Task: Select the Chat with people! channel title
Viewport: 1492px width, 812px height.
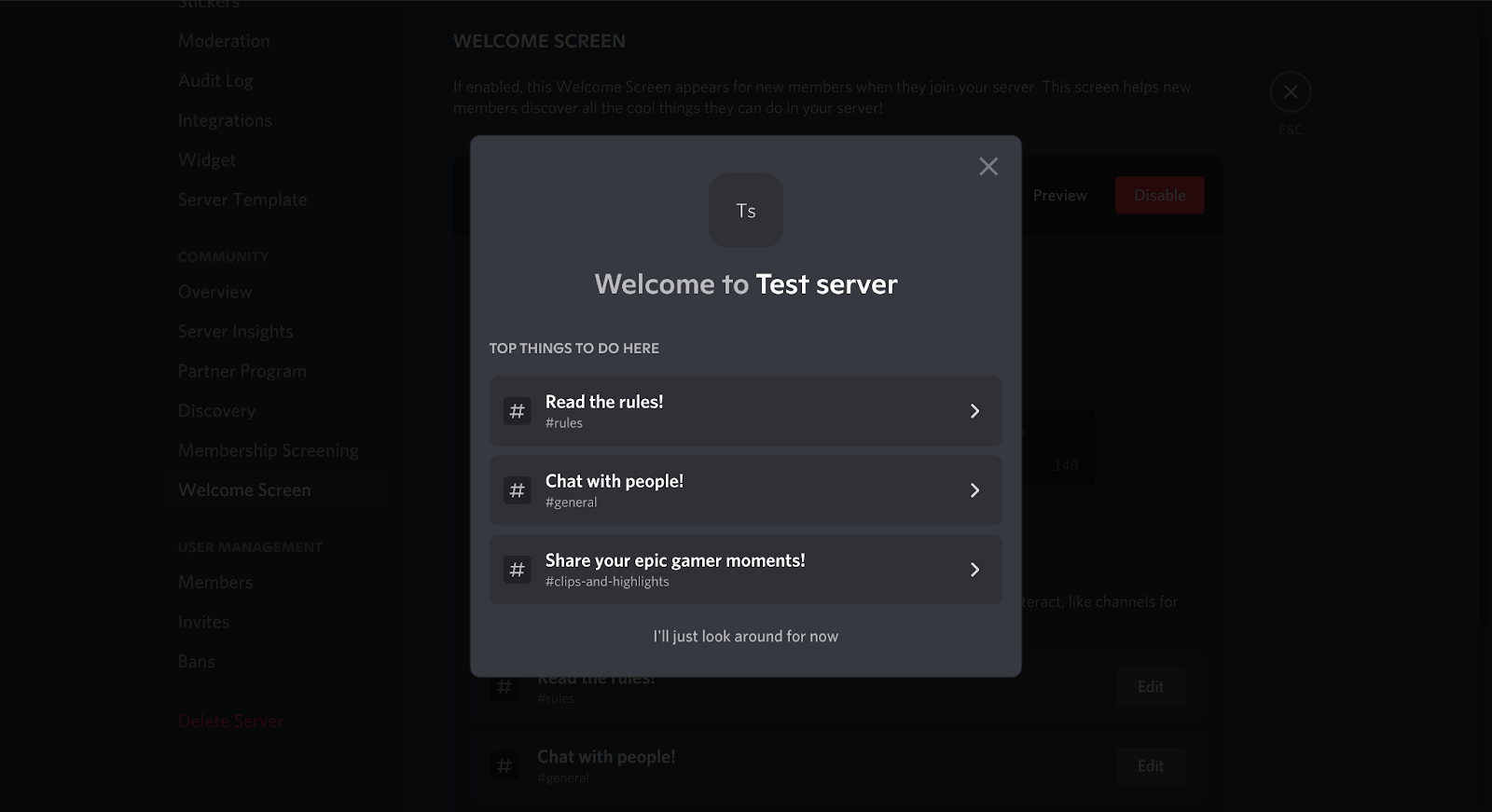Action: coord(615,481)
